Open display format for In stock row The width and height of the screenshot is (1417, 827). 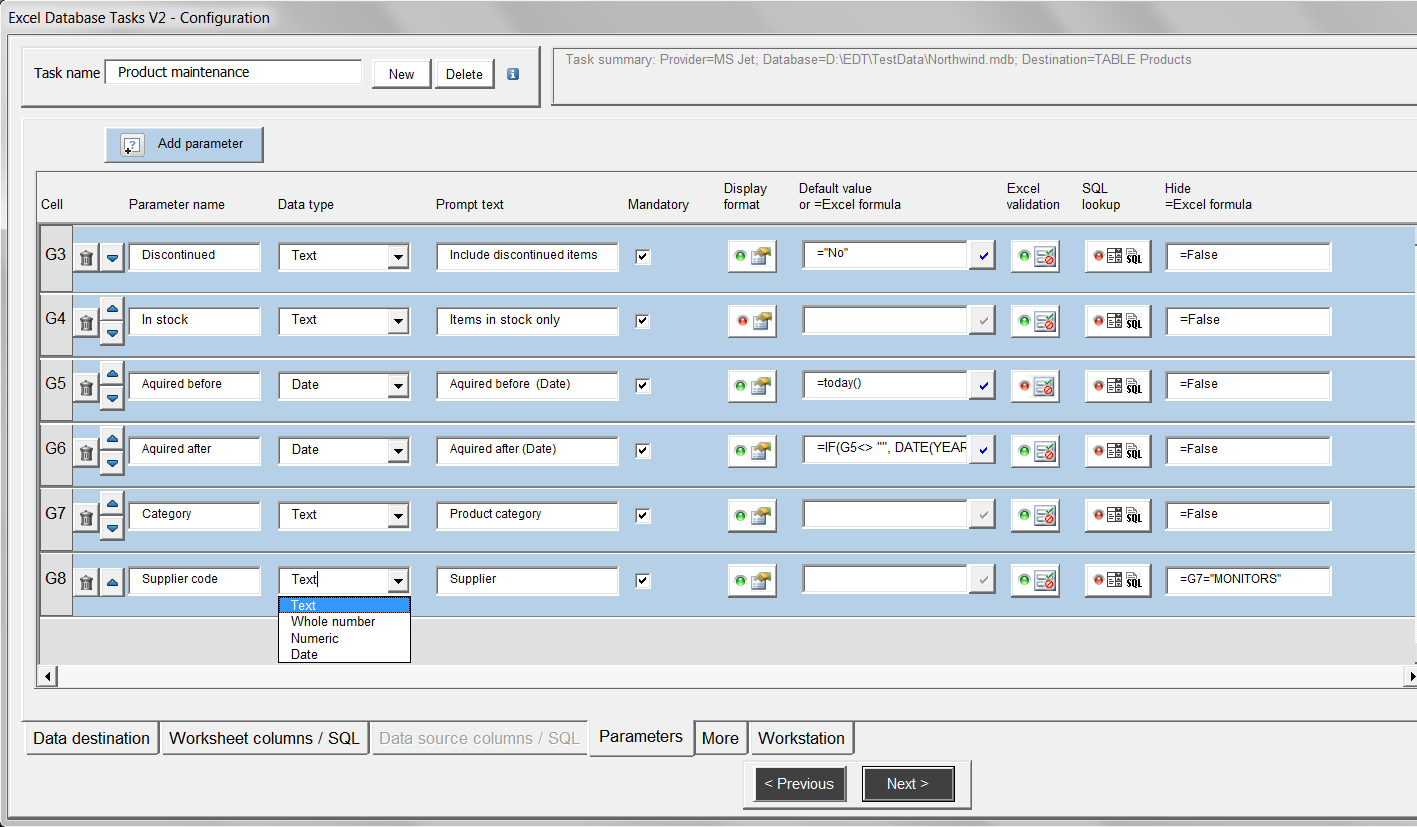[x=752, y=322]
